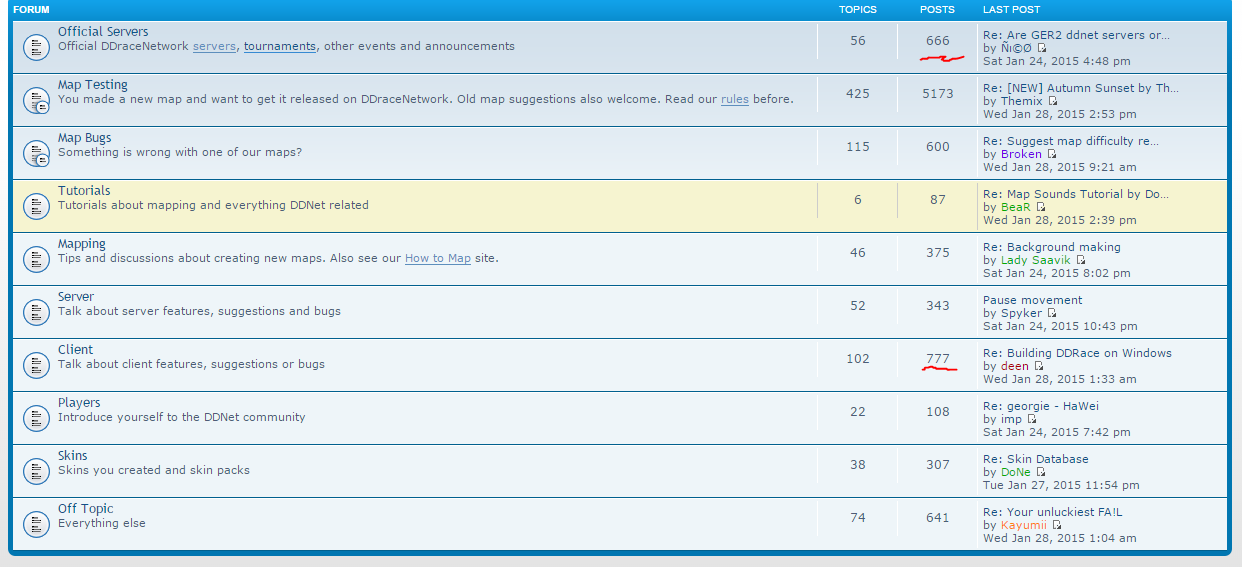Image resolution: width=1242 pixels, height=567 pixels.
Task: Open the Players forum
Action: pyautogui.click(x=79, y=403)
